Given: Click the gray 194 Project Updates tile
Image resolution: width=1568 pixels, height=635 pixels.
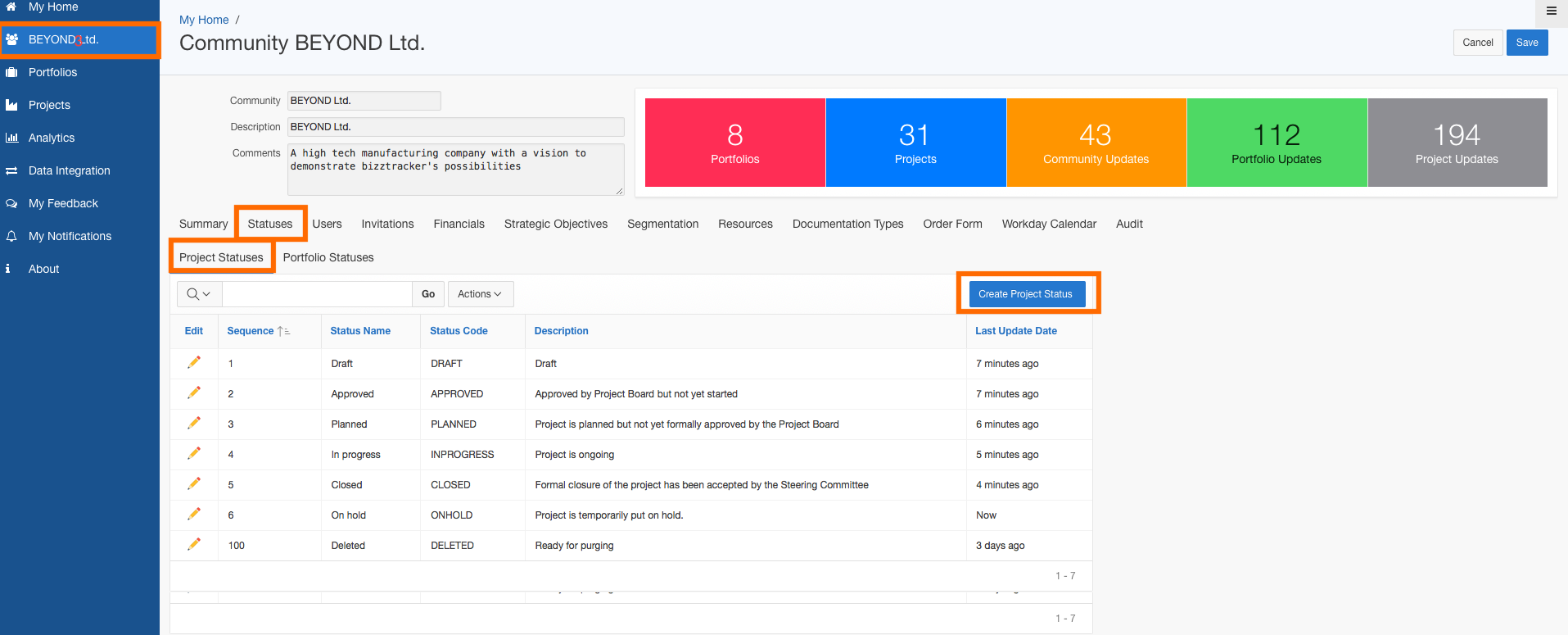Looking at the screenshot, I should click(1457, 143).
